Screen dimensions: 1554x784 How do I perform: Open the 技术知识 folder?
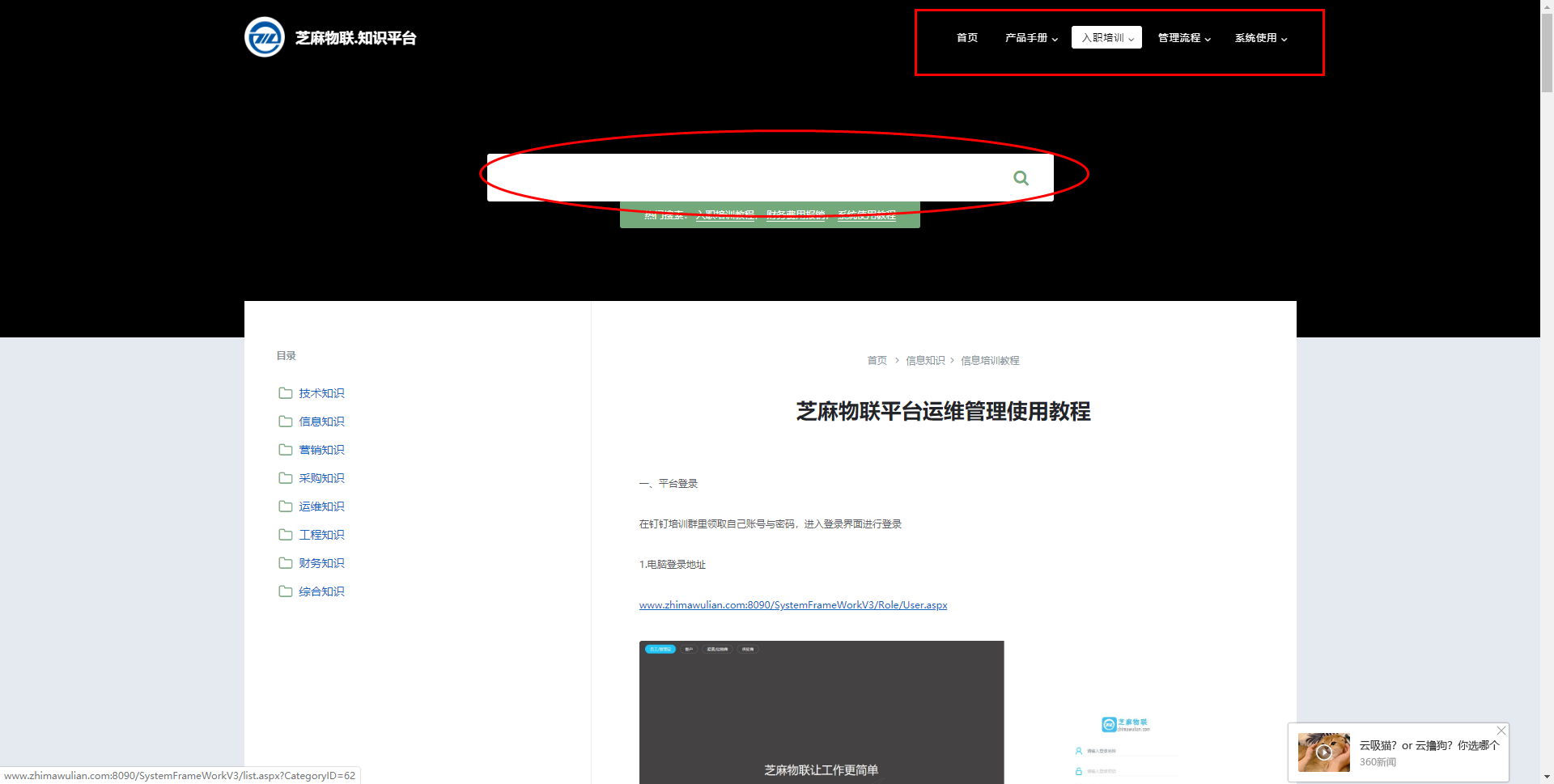click(x=321, y=393)
